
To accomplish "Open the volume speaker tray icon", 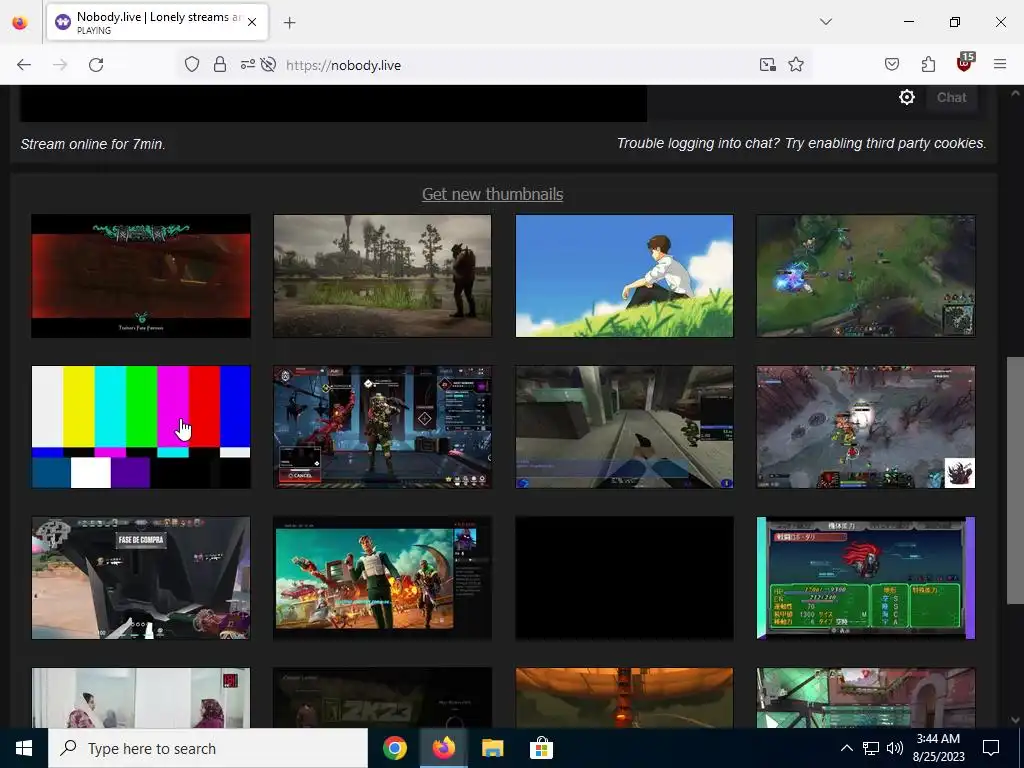I will point(895,748).
